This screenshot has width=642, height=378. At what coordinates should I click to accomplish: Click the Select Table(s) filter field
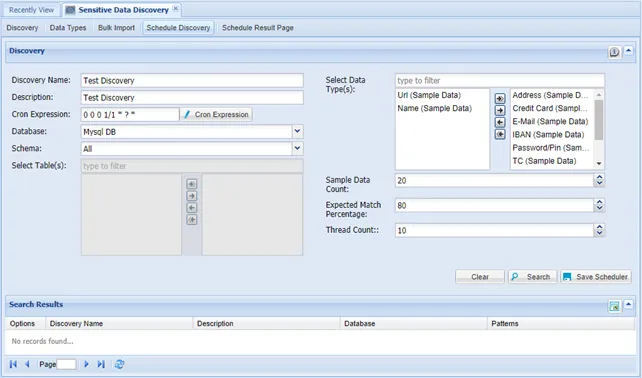coord(192,166)
